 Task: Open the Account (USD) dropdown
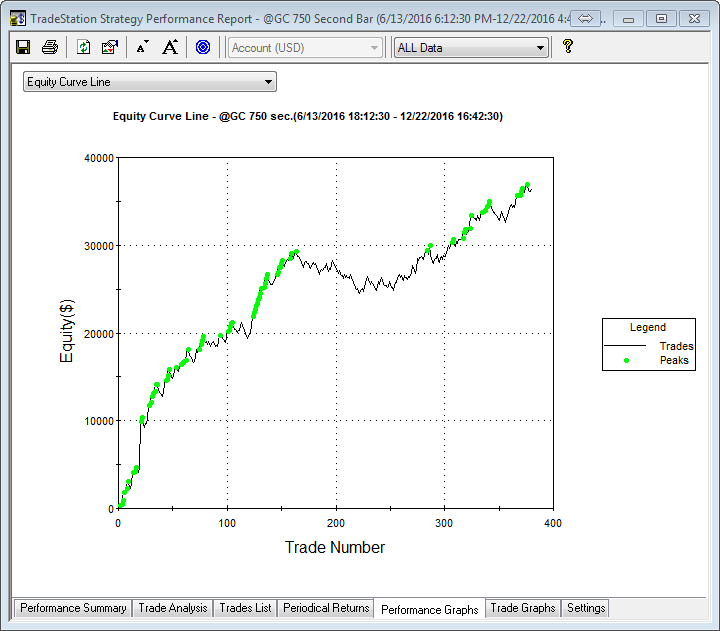click(305, 48)
